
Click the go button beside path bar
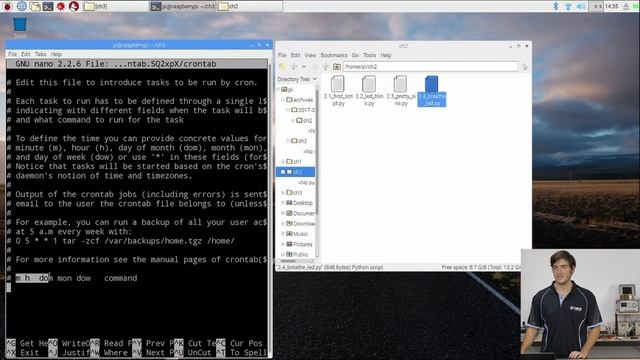[x=524, y=67]
